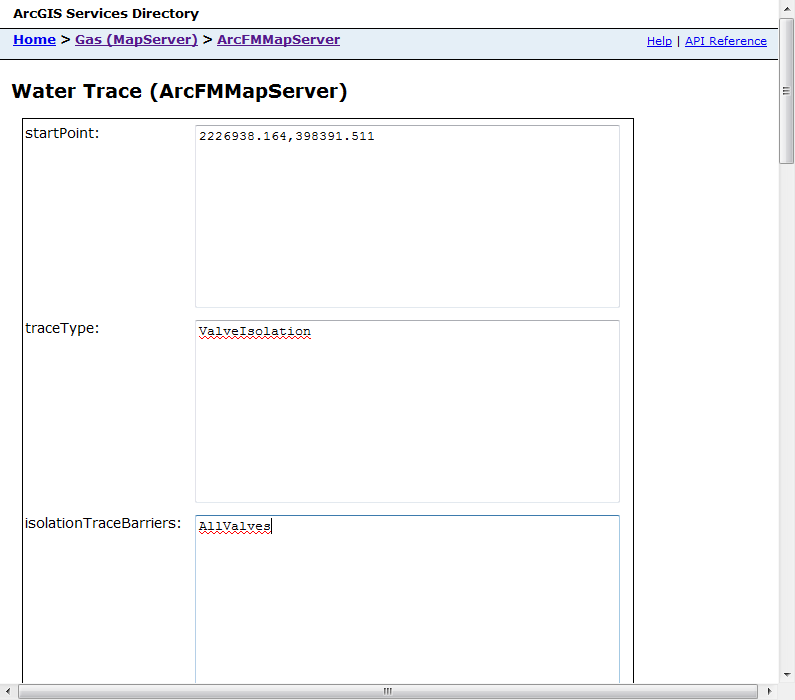The image size is (795, 700).
Task: Open the Help link
Action: 659,41
